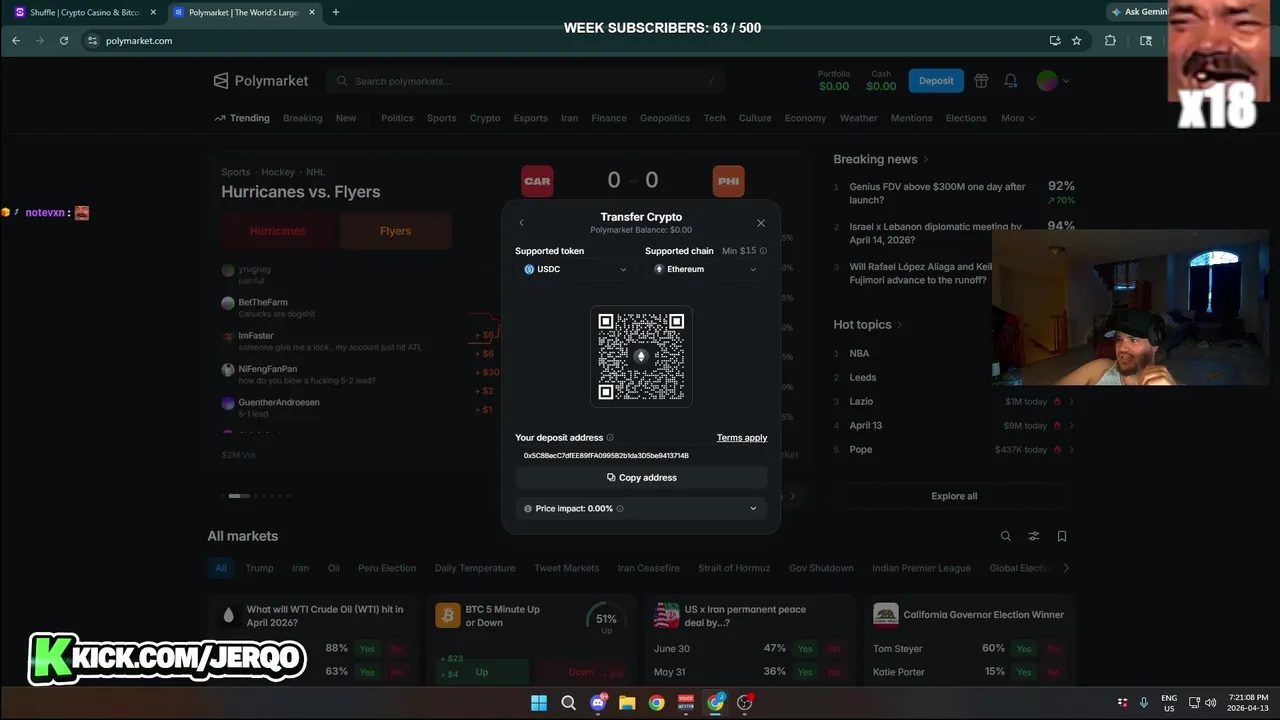The width and height of the screenshot is (1280, 720).
Task: Click the markets bookmark icon
Action: tap(1062, 536)
